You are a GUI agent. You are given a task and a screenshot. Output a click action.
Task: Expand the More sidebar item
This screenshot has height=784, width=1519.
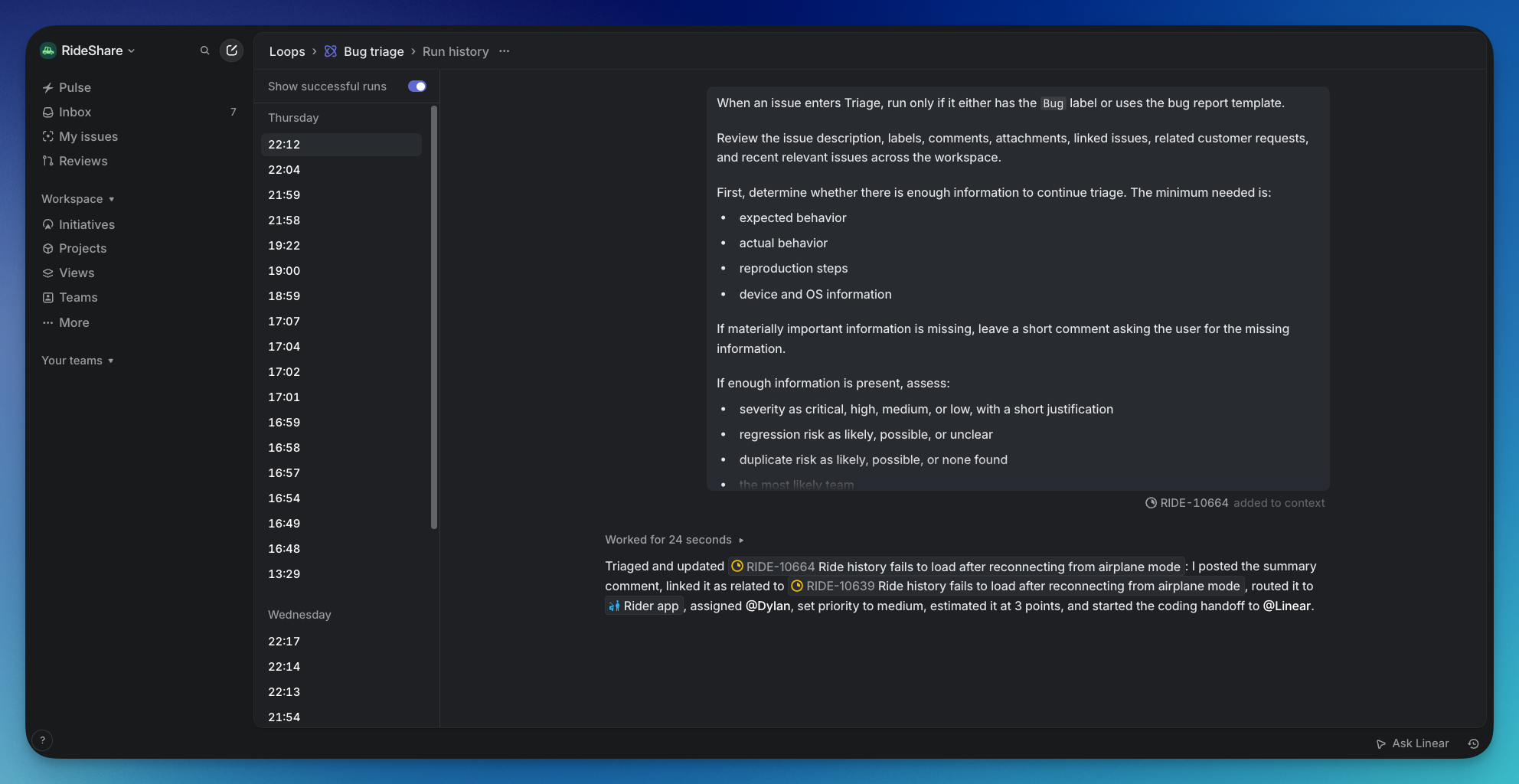pyautogui.click(x=74, y=322)
